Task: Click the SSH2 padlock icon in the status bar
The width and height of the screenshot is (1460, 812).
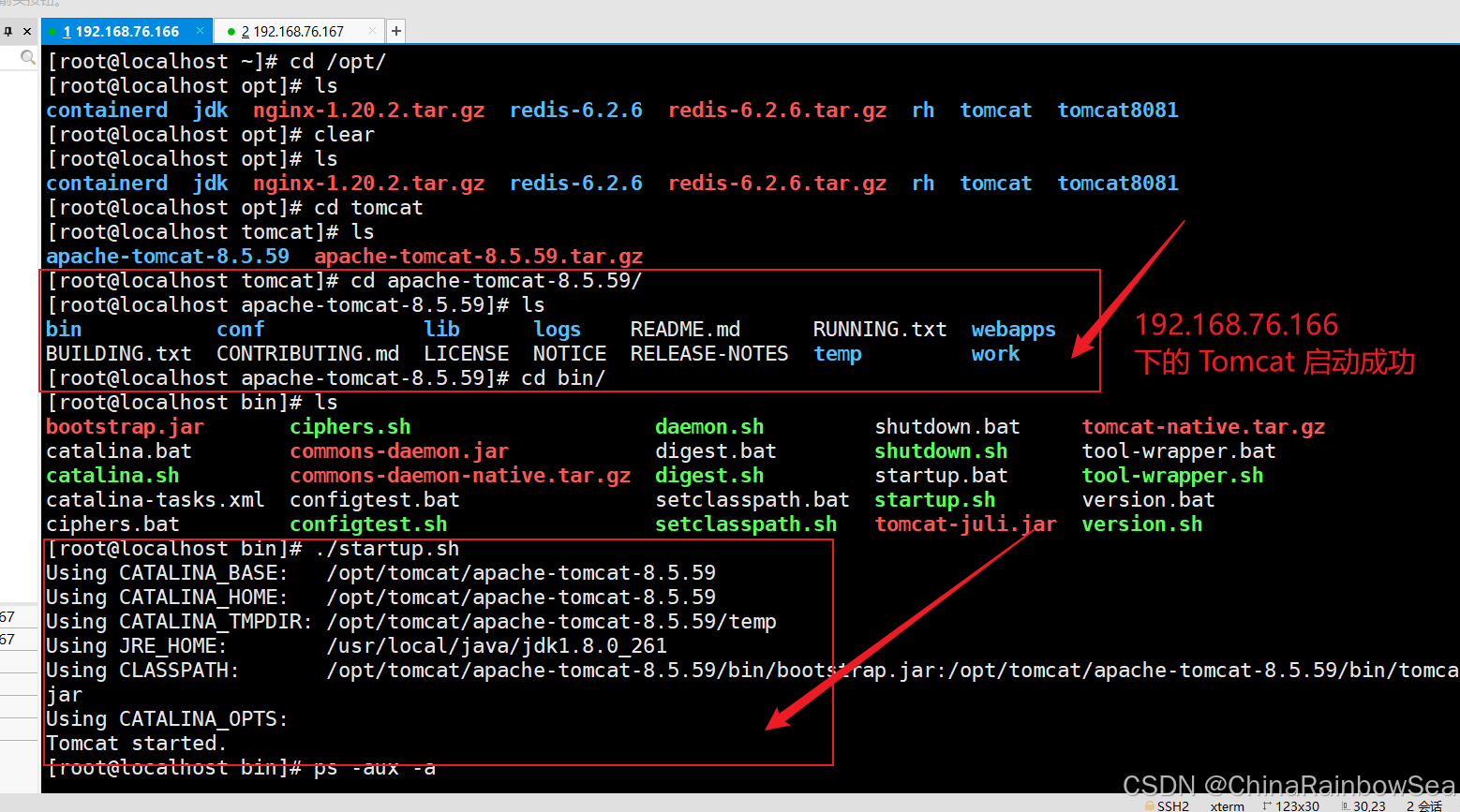Action: point(1149,805)
